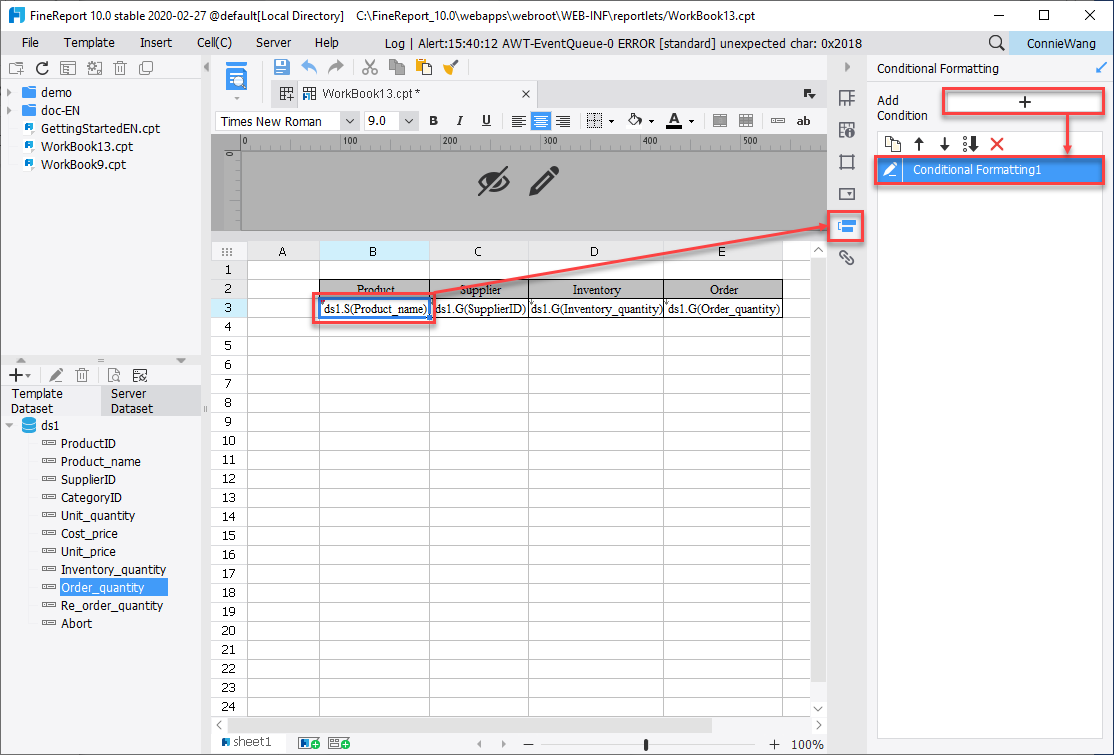Viewport: 1114px width, 755px height.
Task: Select ConnieWang account link
Action: tap(1061, 43)
